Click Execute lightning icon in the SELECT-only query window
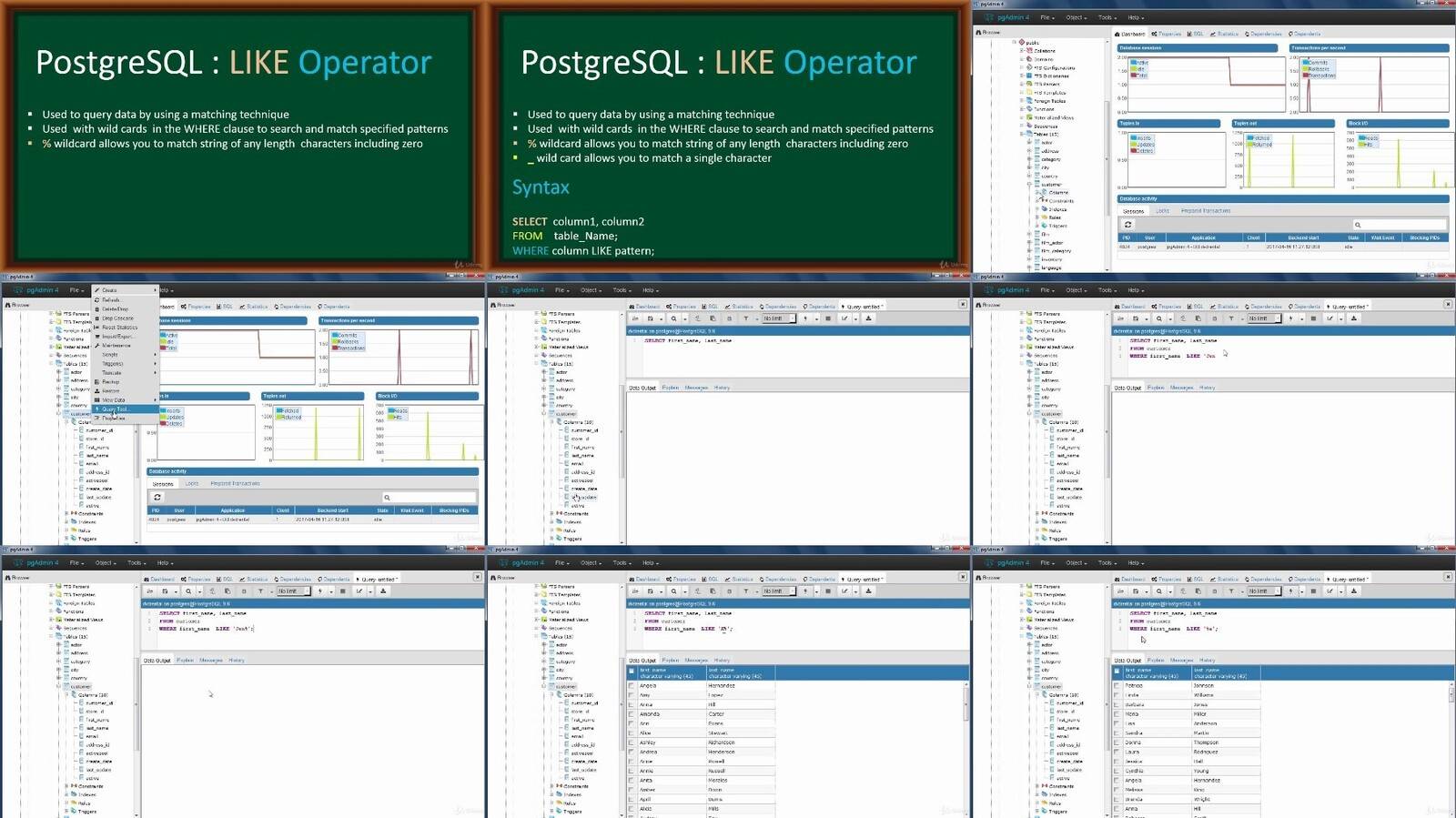This screenshot has width=1456, height=818. coord(805,318)
